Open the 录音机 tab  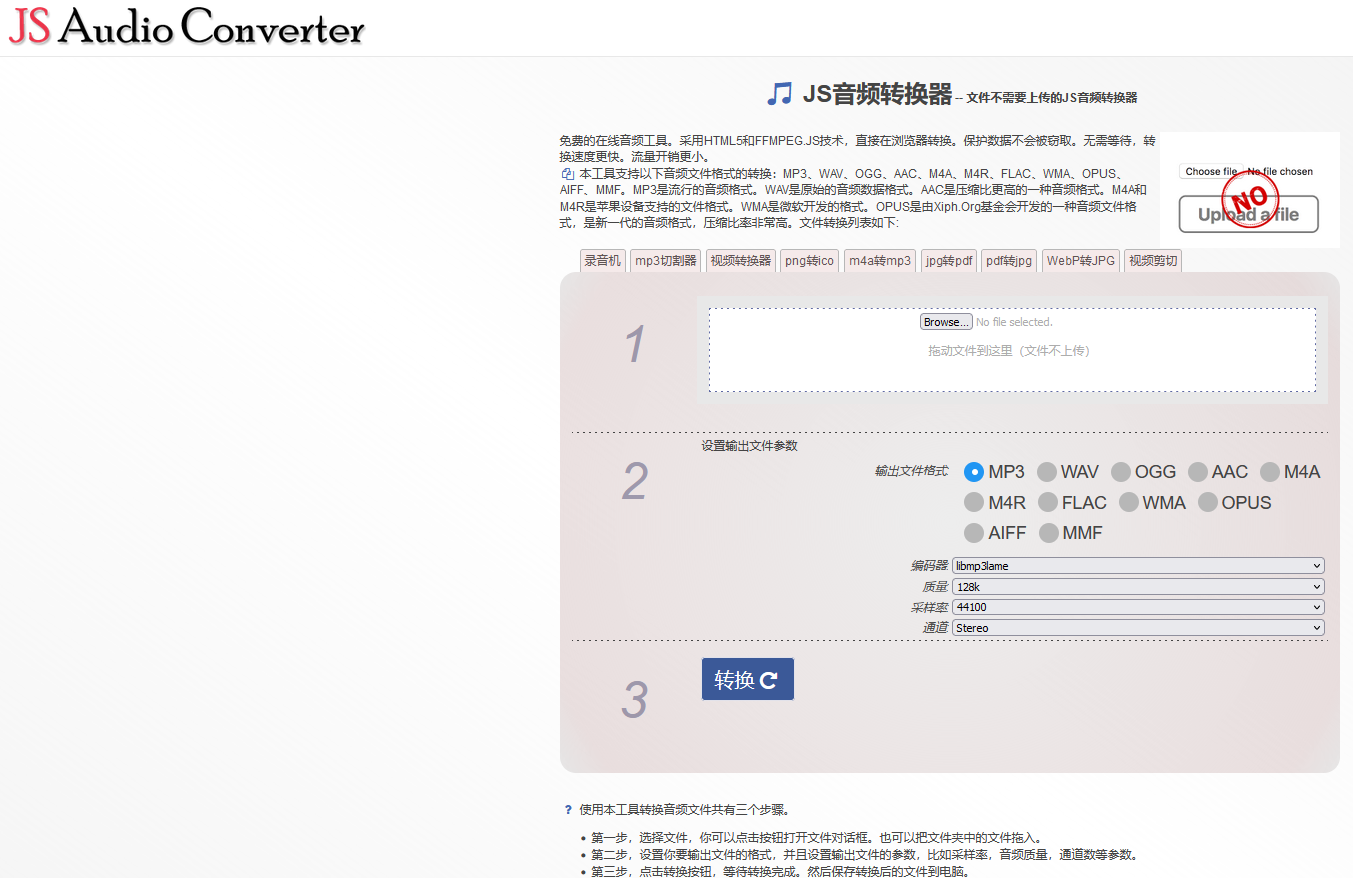pos(603,261)
